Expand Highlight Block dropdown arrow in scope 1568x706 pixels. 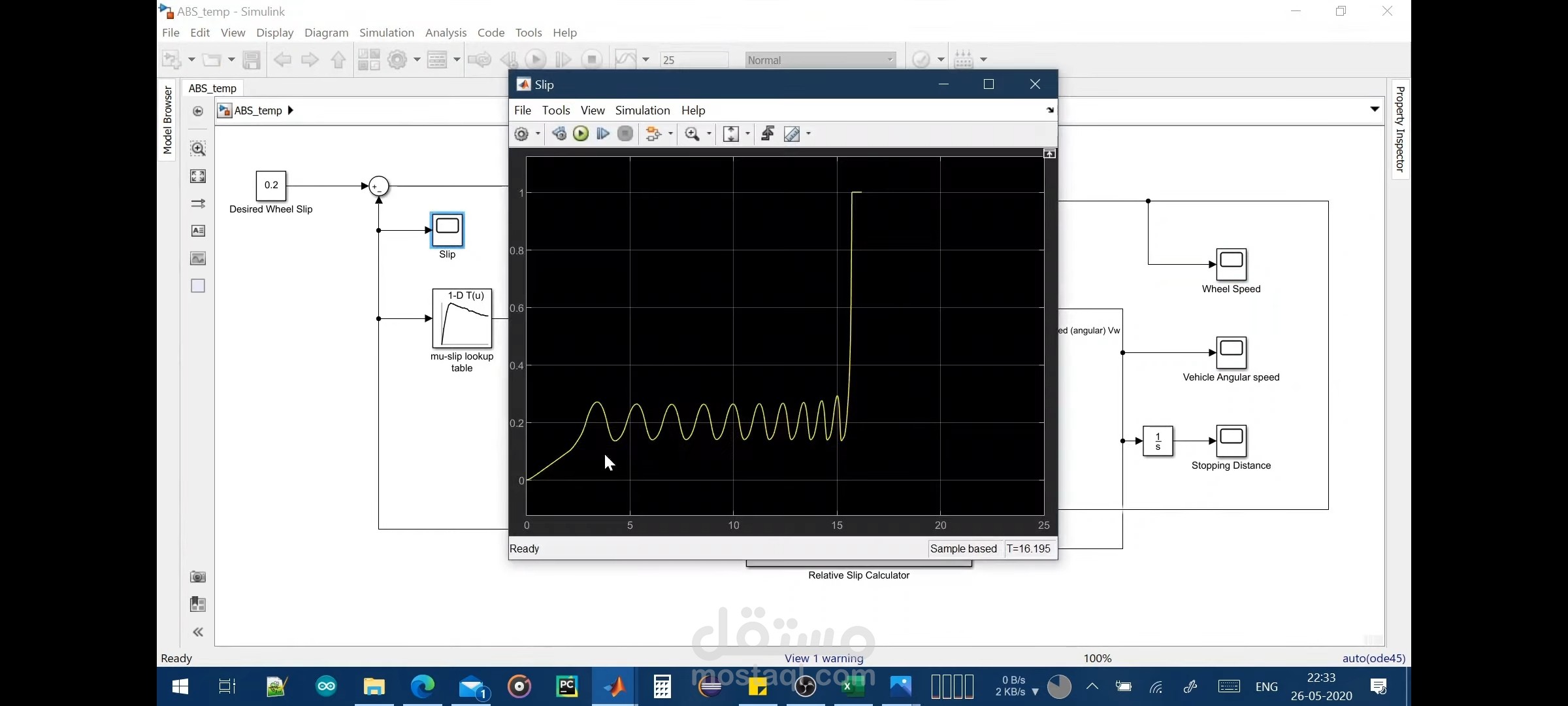tap(670, 134)
